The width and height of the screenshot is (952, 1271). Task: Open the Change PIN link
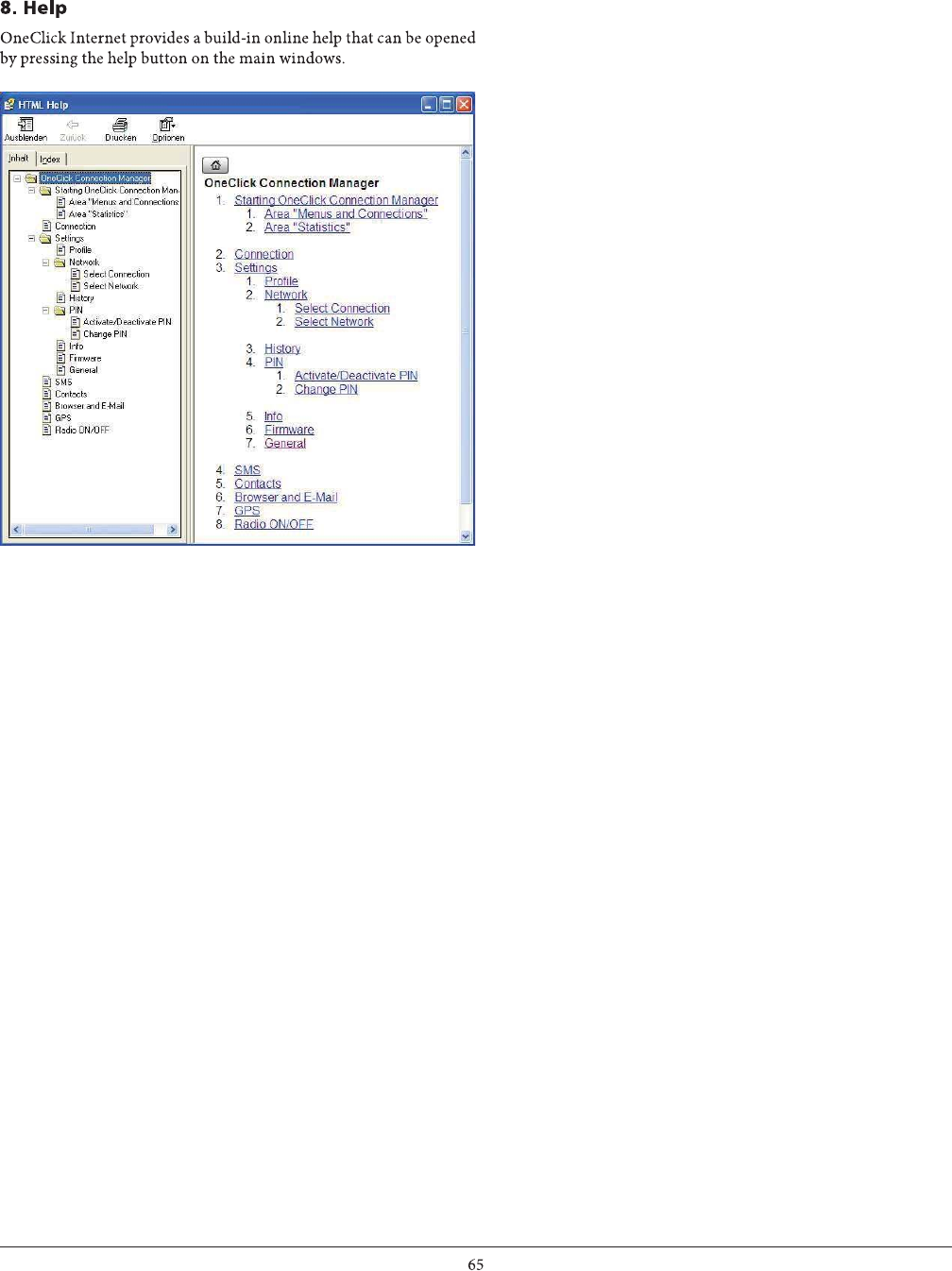tap(326, 390)
